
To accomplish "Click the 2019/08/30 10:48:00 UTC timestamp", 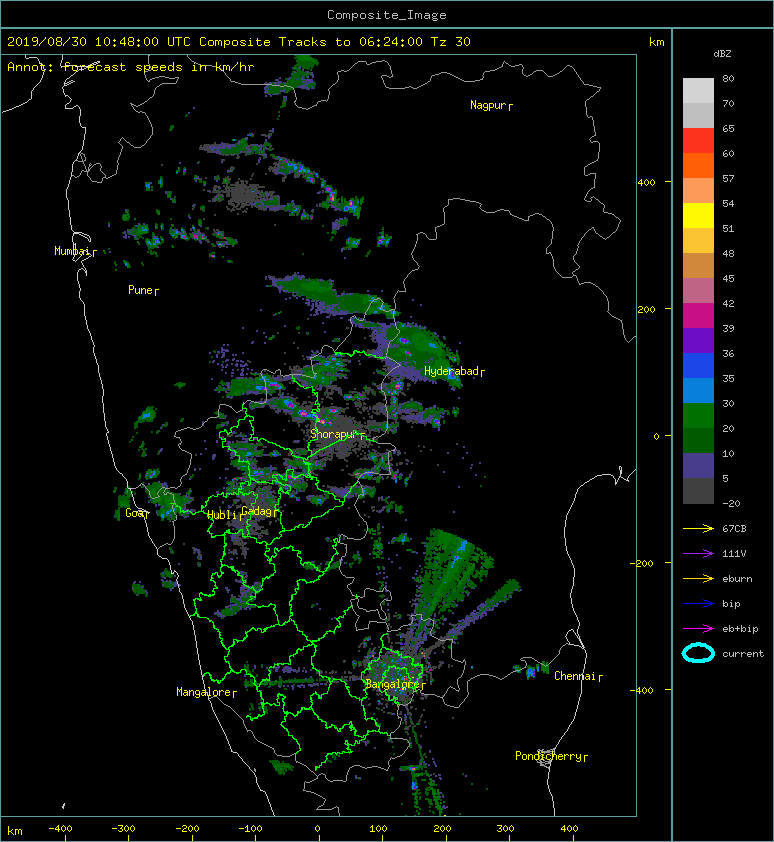I will tap(99, 42).
